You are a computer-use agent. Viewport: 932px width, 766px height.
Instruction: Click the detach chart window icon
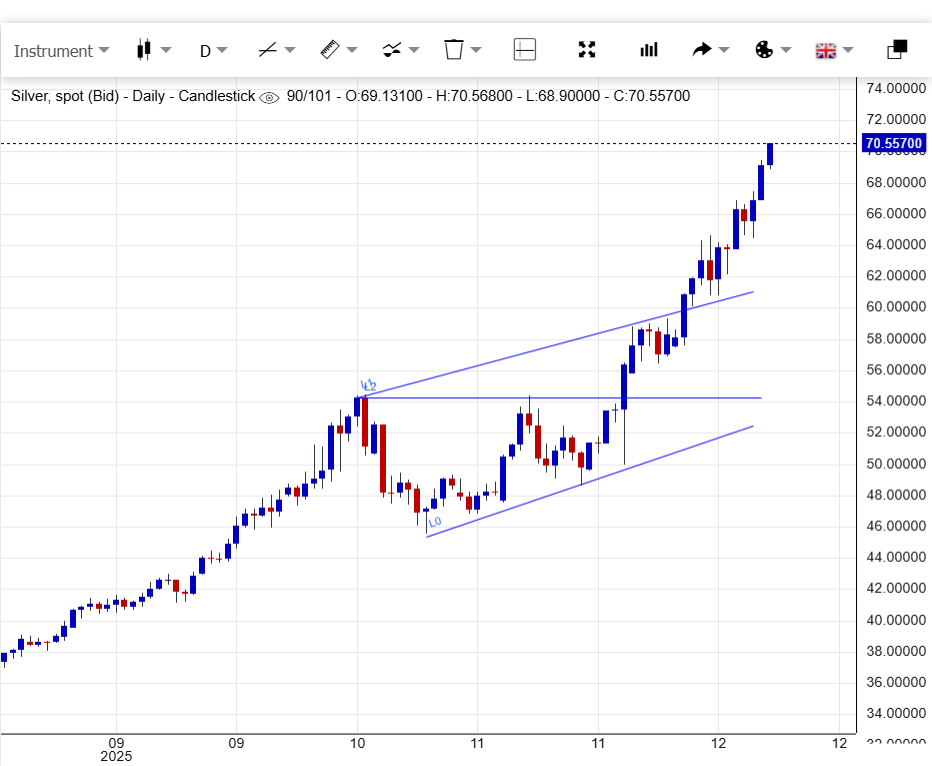click(897, 49)
